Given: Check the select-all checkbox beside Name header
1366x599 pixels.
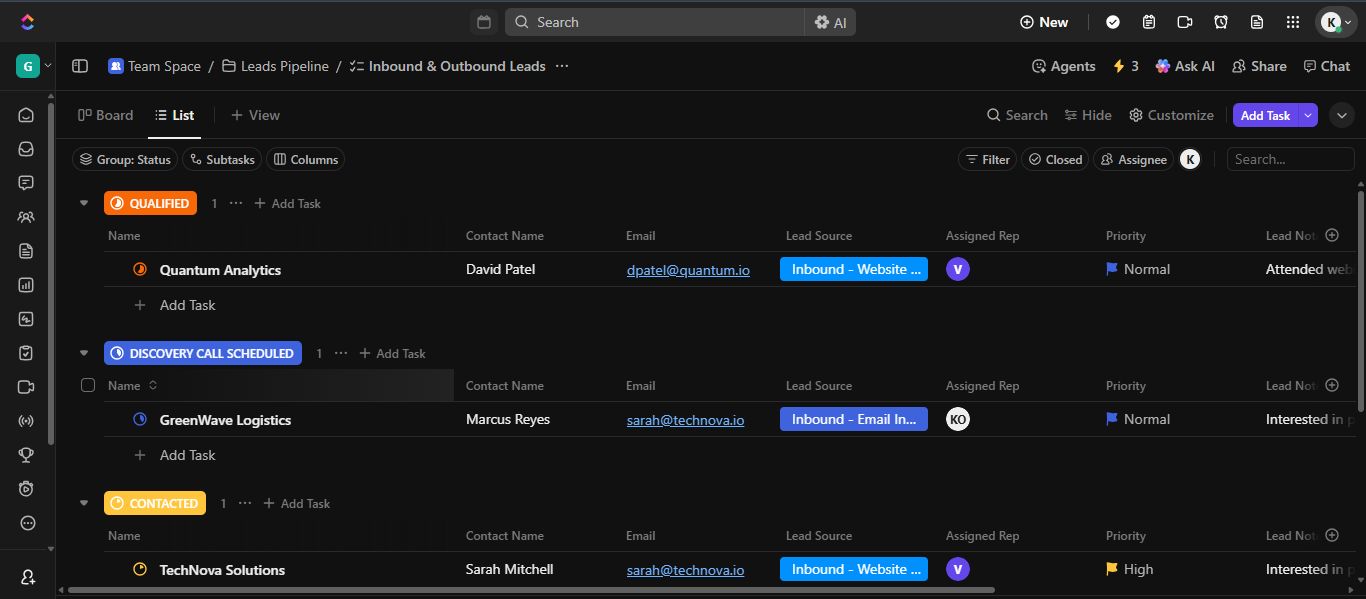Looking at the screenshot, I should (x=88, y=385).
